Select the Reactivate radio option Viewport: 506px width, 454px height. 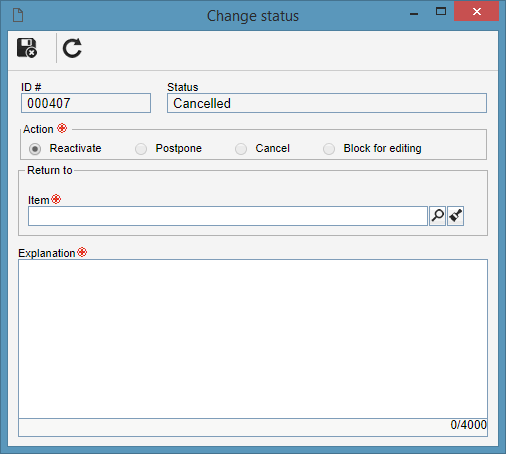coord(35,149)
